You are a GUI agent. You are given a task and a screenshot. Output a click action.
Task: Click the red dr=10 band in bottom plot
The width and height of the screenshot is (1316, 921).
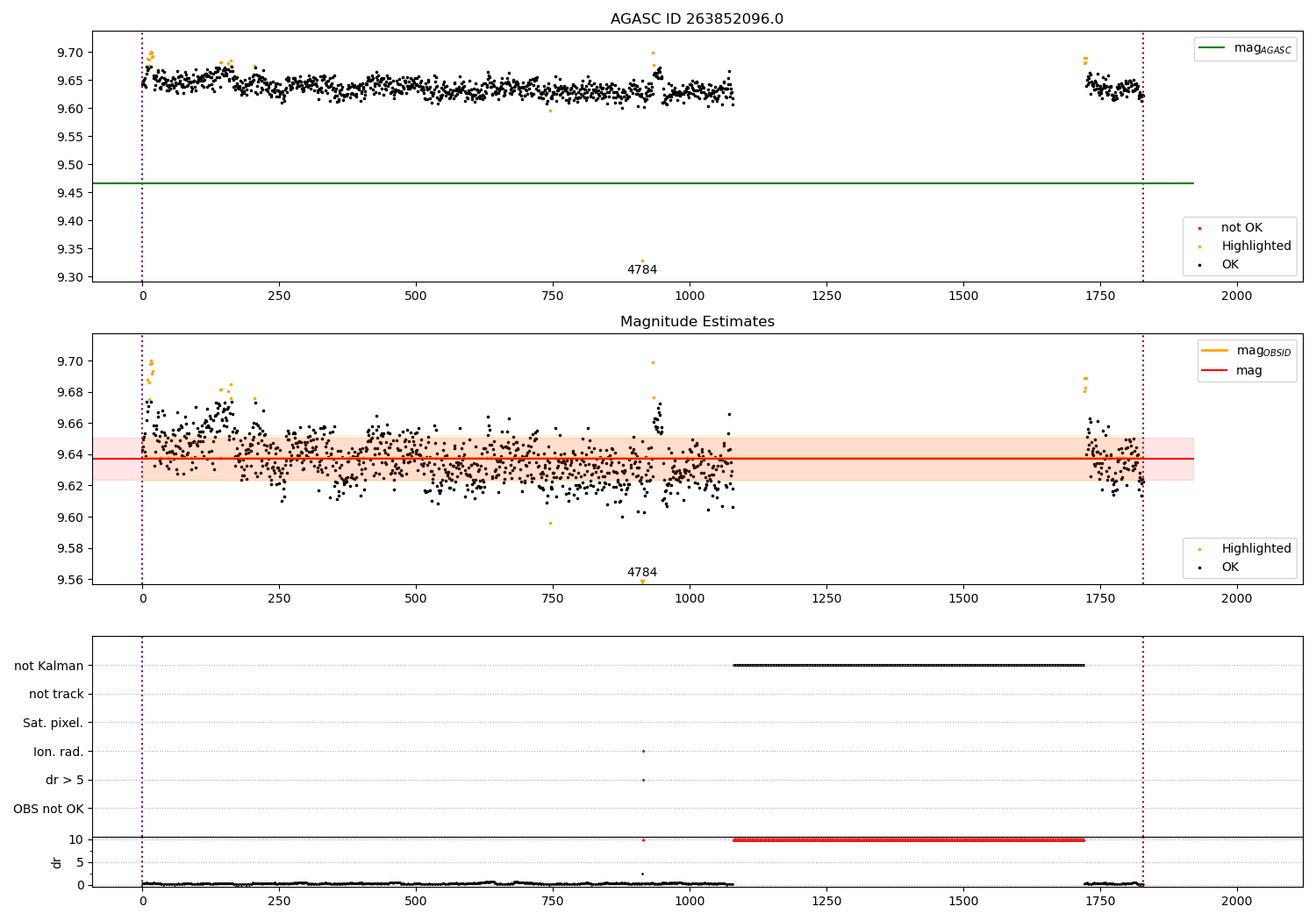coord(909,839)
